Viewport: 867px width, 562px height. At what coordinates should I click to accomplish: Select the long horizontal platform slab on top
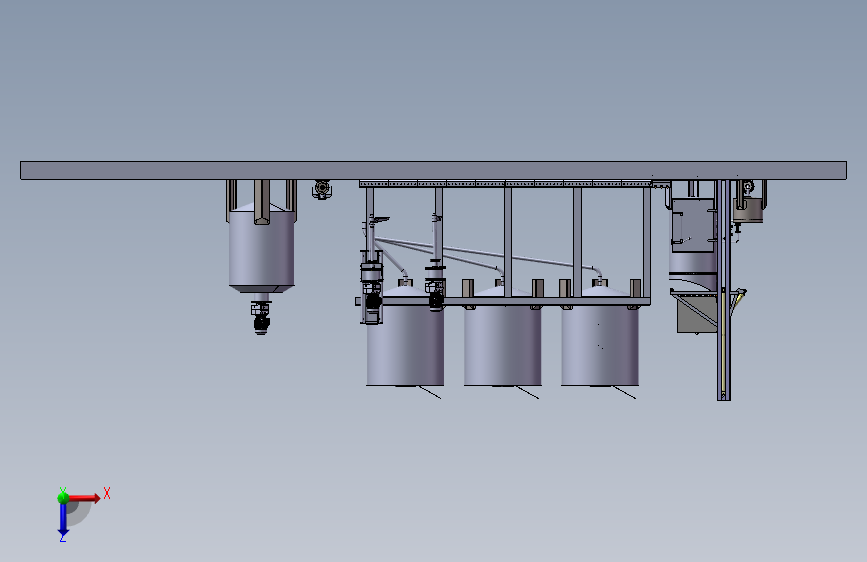pos(434,170)
